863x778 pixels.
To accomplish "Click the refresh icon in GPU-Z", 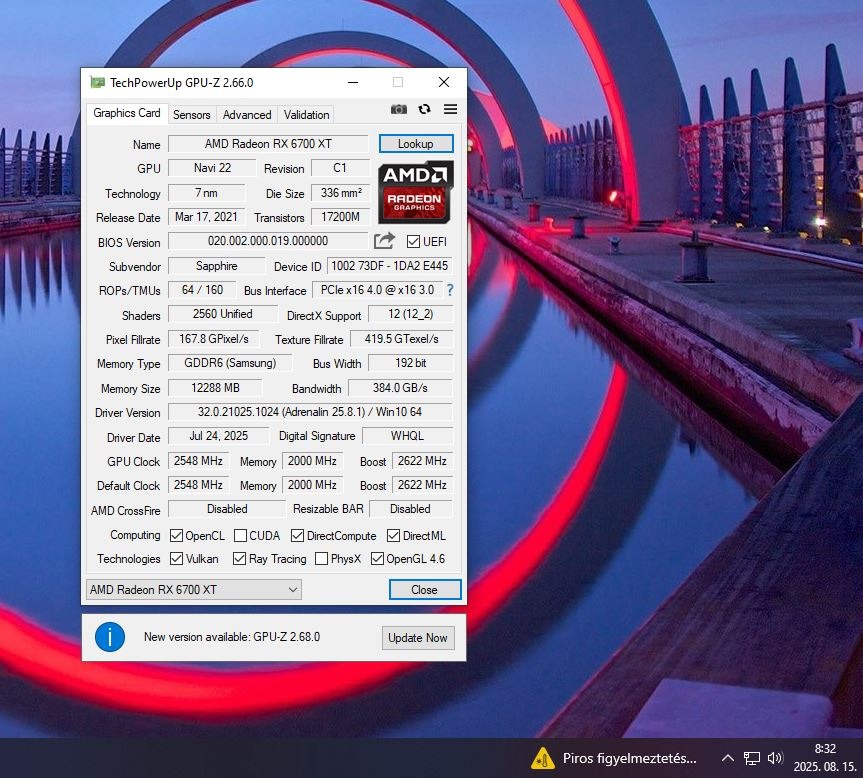I will pos(424,109).
